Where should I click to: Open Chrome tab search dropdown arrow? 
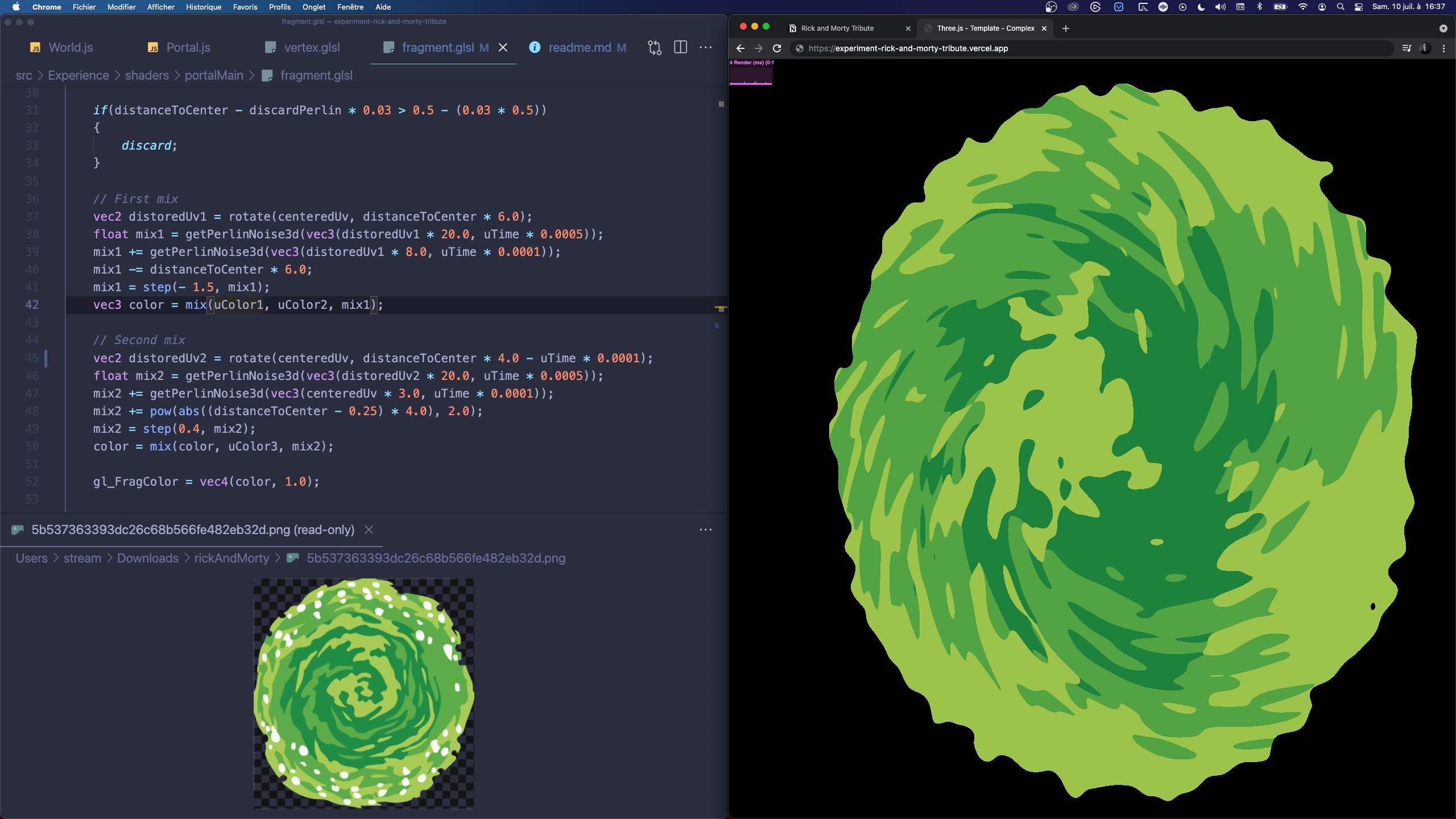click(x=1443, y=28)
